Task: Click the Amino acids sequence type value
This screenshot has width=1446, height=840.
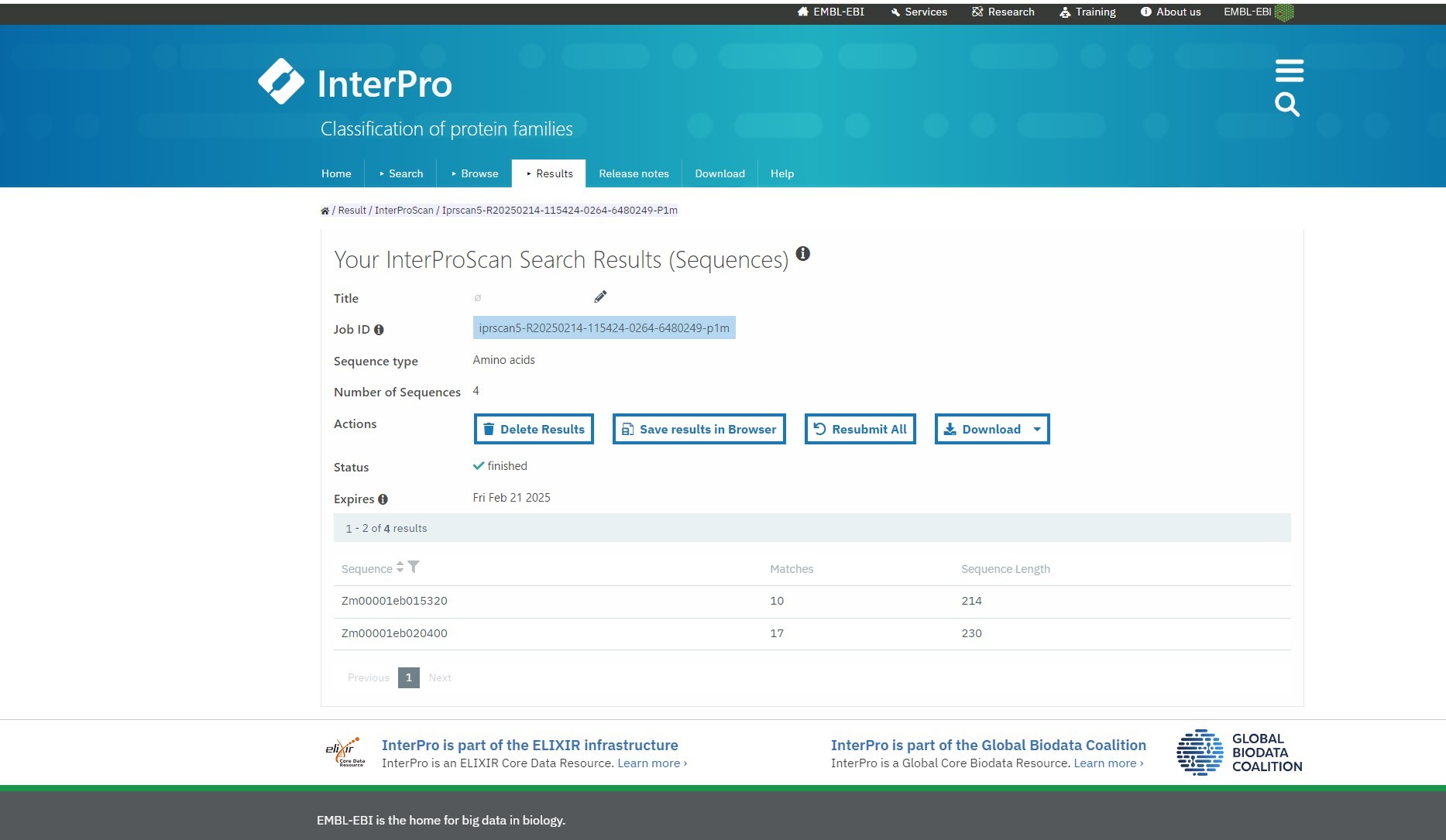Action: [504, 360]
